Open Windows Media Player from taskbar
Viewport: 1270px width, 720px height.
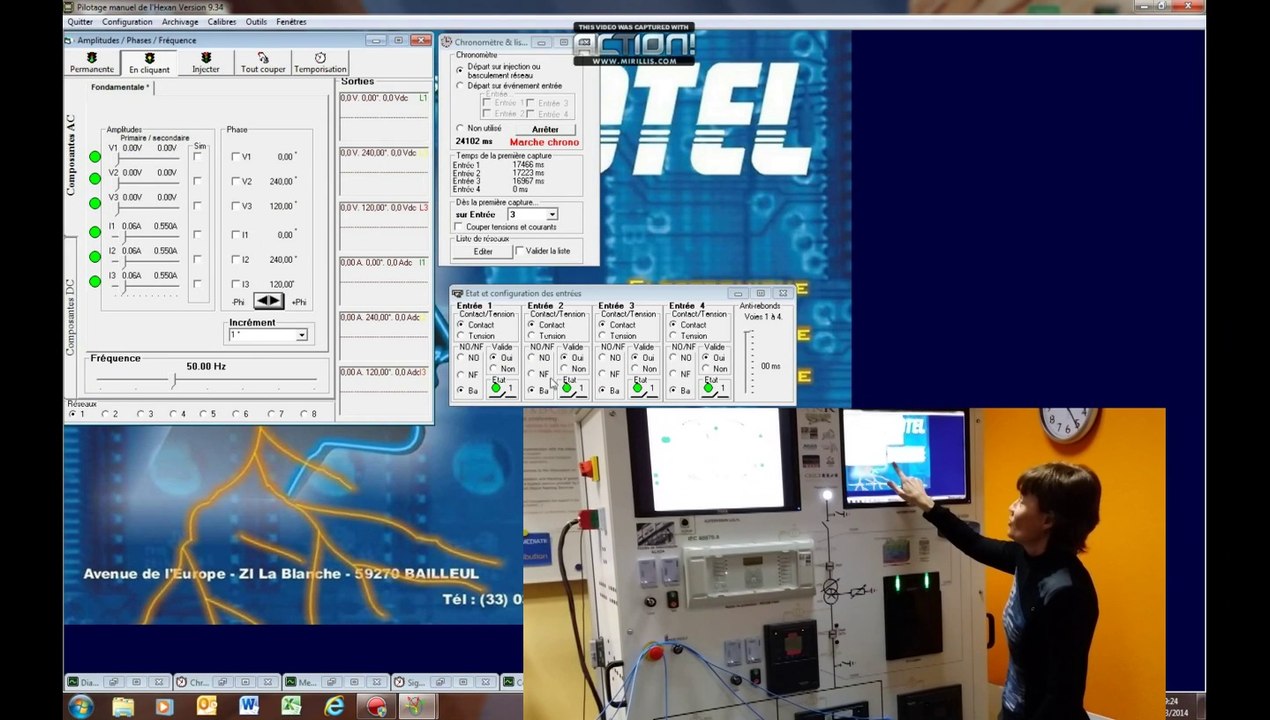pos(164,706)
